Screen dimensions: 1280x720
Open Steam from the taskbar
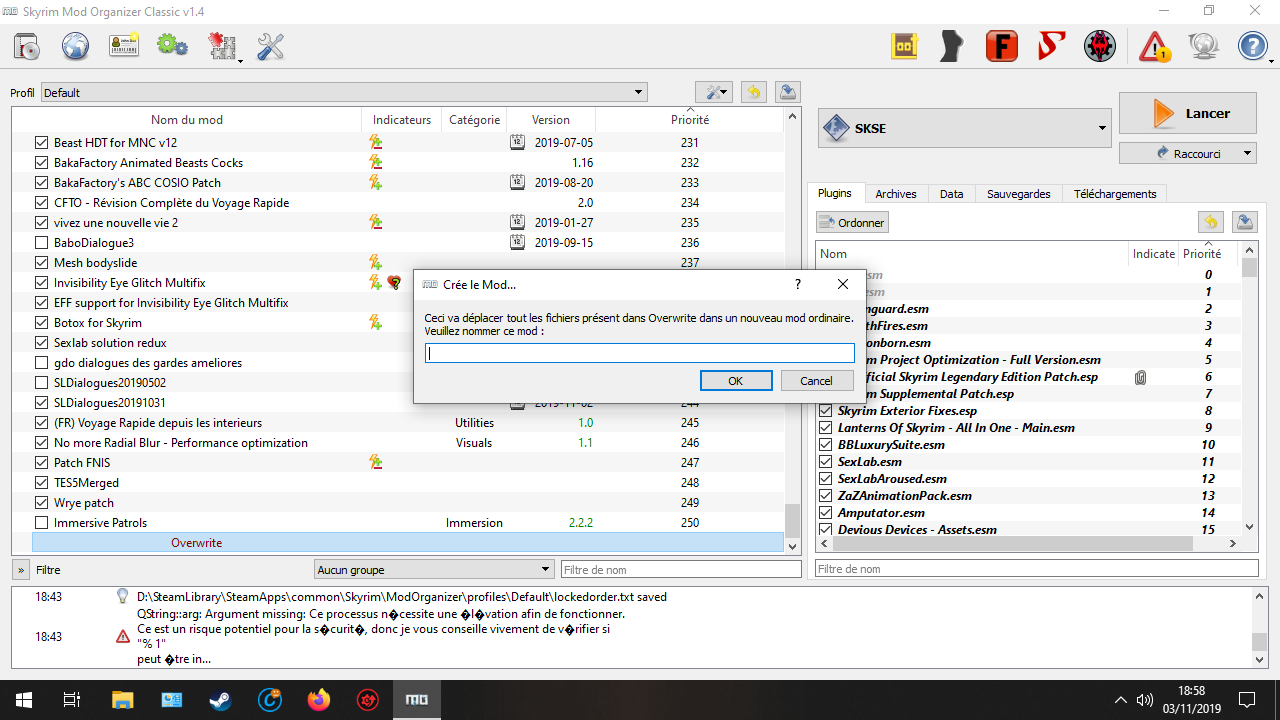pyautogui.click(x=220, y=700)
